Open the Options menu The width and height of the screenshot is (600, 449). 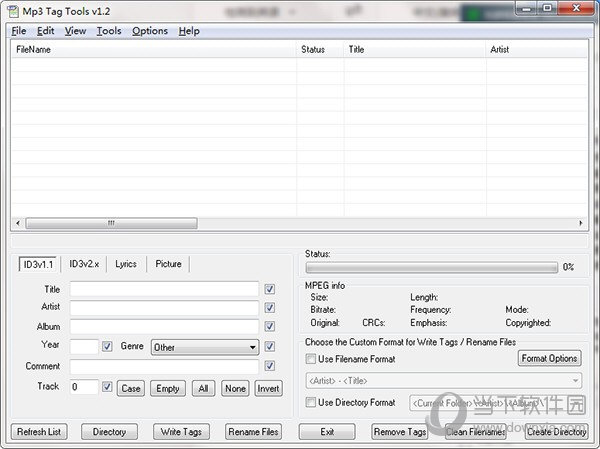point(150,31)
